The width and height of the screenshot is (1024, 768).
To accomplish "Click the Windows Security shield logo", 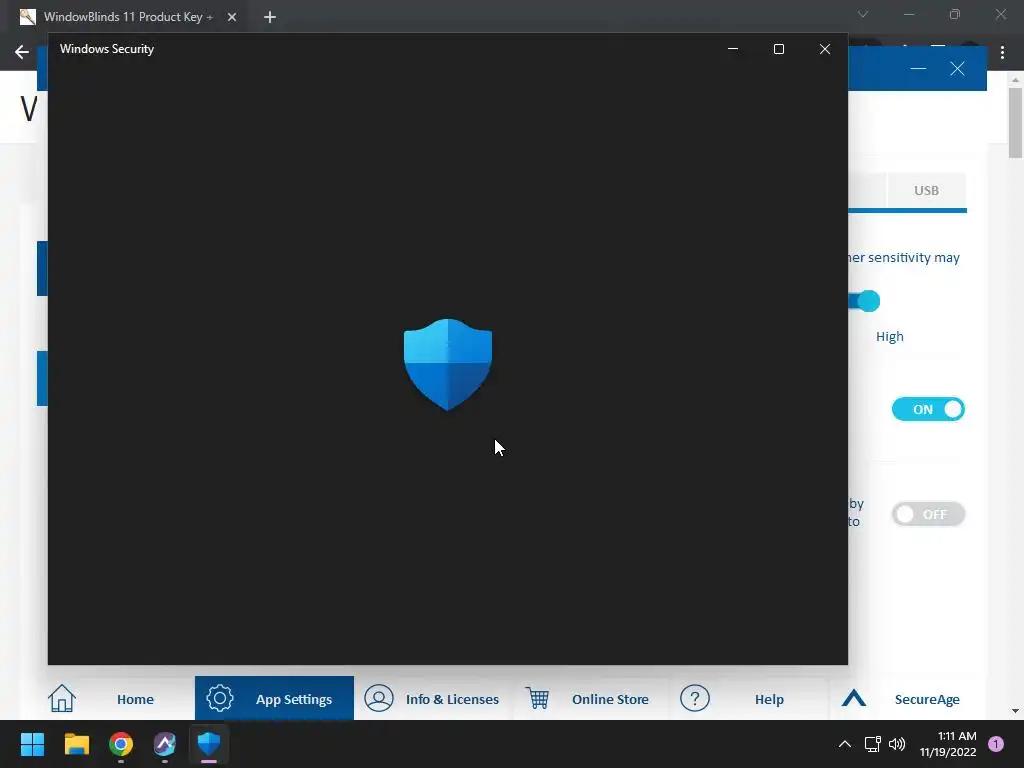I will (448, 364).
